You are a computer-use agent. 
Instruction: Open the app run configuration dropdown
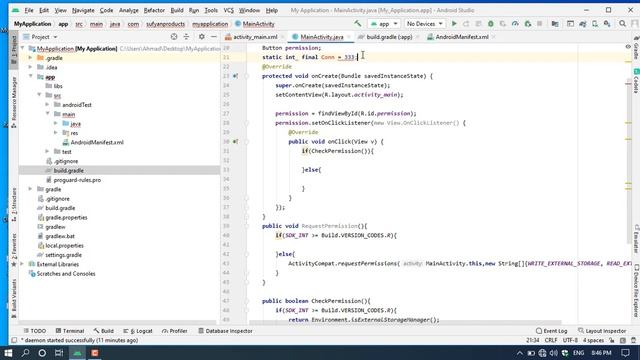pyautogui.click(x=384, y=24)
